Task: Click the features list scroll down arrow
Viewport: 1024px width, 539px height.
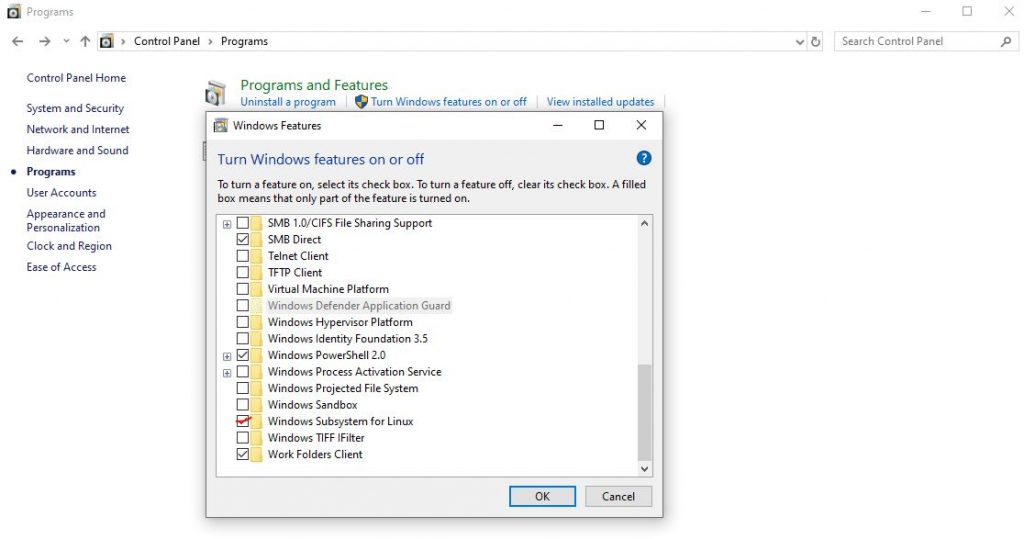Action: coord(644,468)
